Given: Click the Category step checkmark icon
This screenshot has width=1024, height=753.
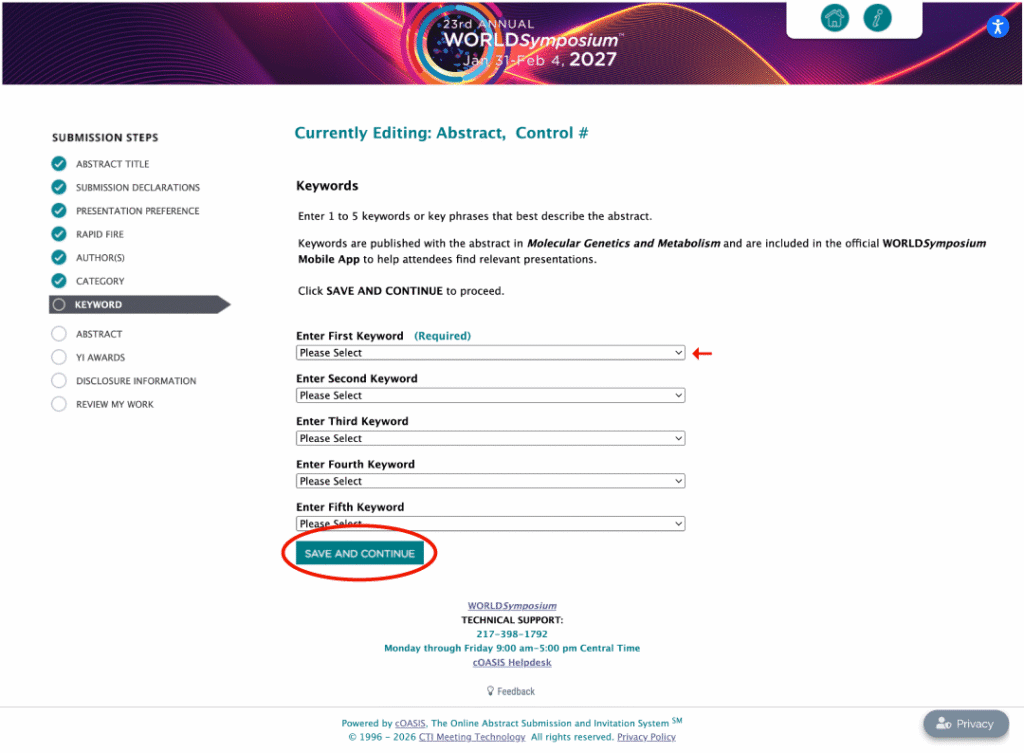Looking at the screenshot, I should (59, 281).
